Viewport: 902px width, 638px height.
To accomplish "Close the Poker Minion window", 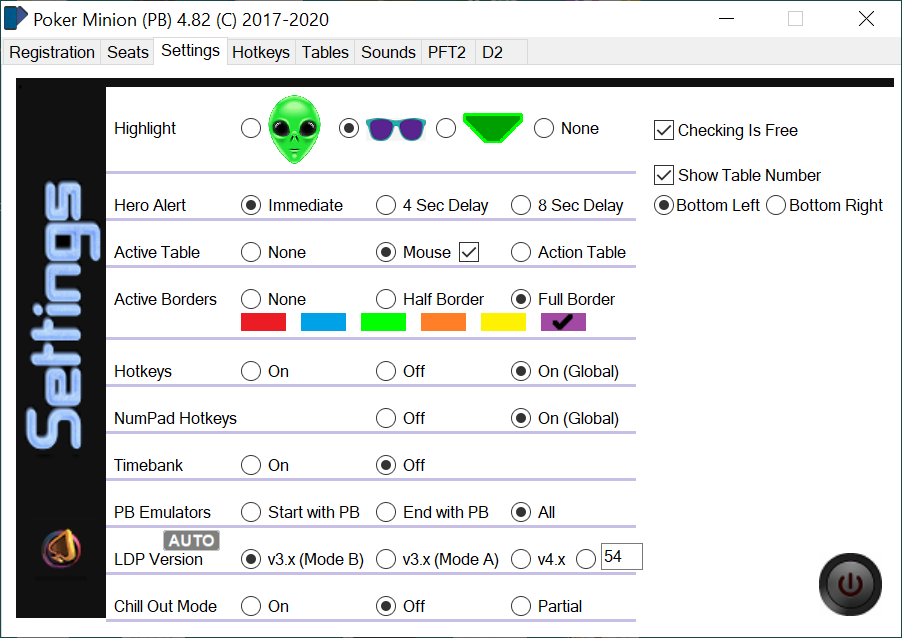I will coord(866,18).
